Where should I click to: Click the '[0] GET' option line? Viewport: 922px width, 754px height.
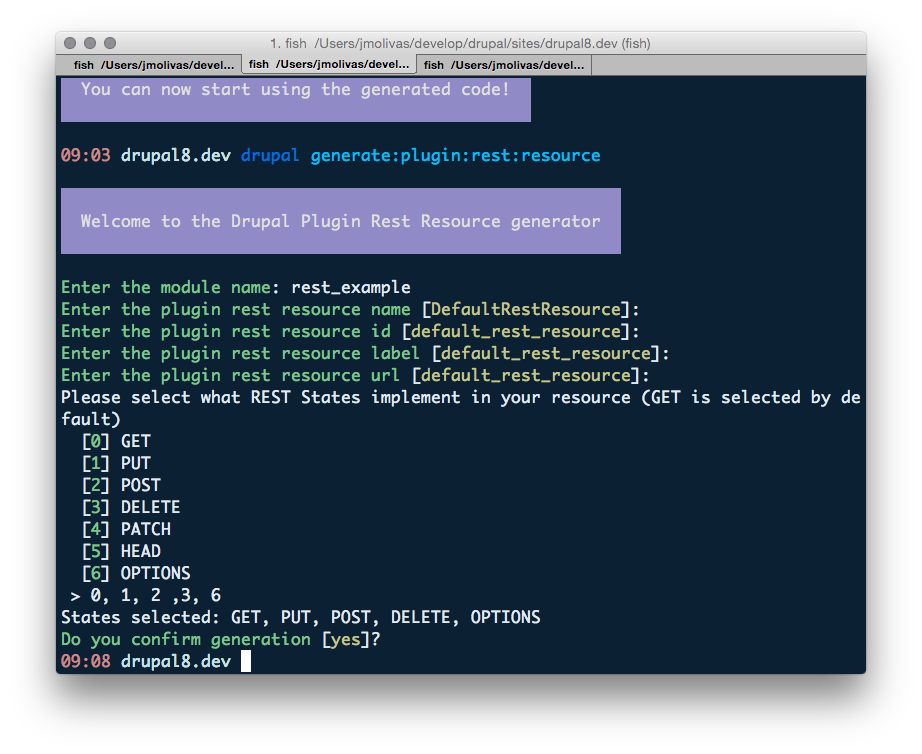116,442
